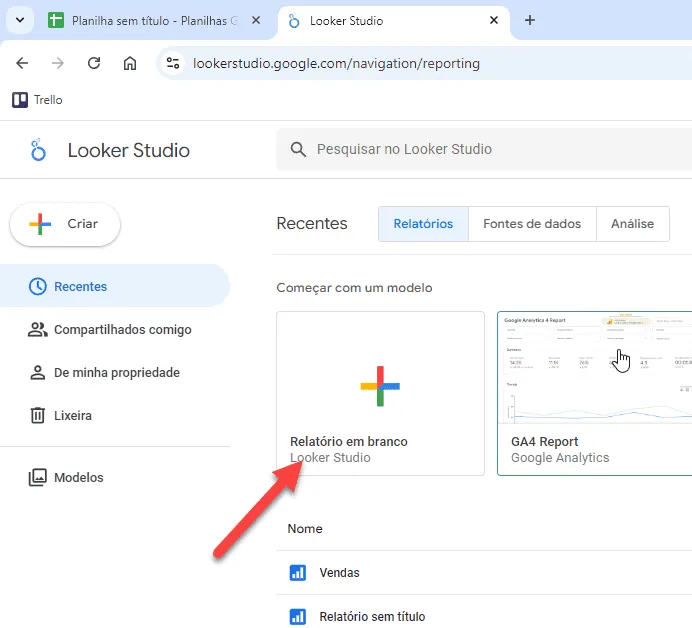Click the Looker Studio logo icon
Screen dimensions: 692x628
[x=38, y=150]
